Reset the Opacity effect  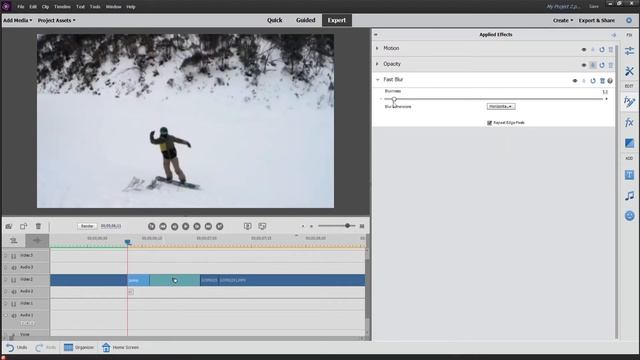click(602, 65)
